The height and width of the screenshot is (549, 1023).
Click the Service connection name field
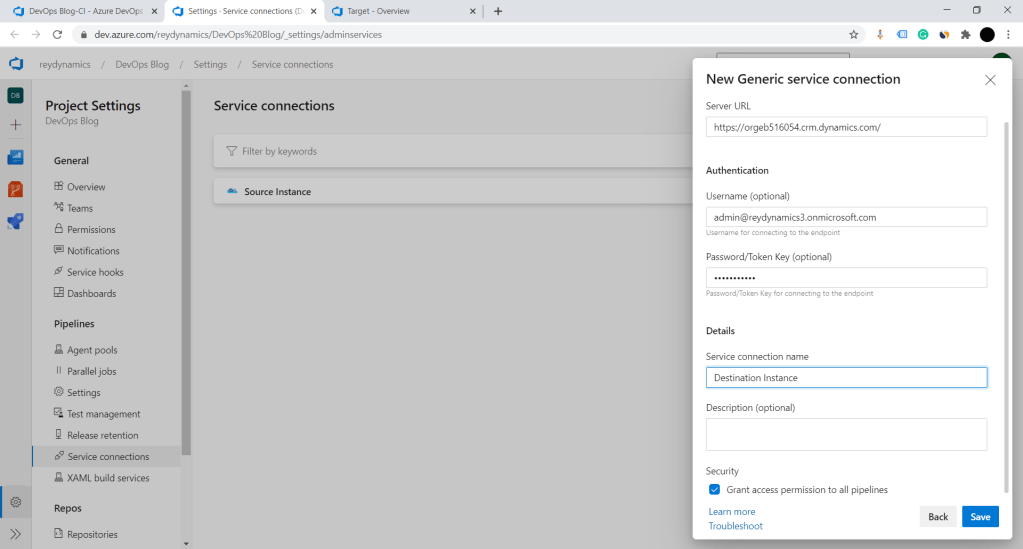pyautogui.click(x=846, y=378)
